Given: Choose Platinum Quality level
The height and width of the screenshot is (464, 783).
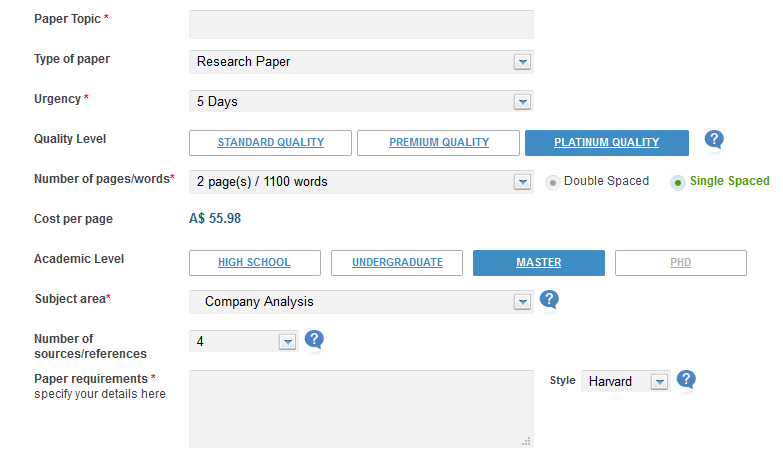Looking at the screenshot, I should (x=607, y=143).
